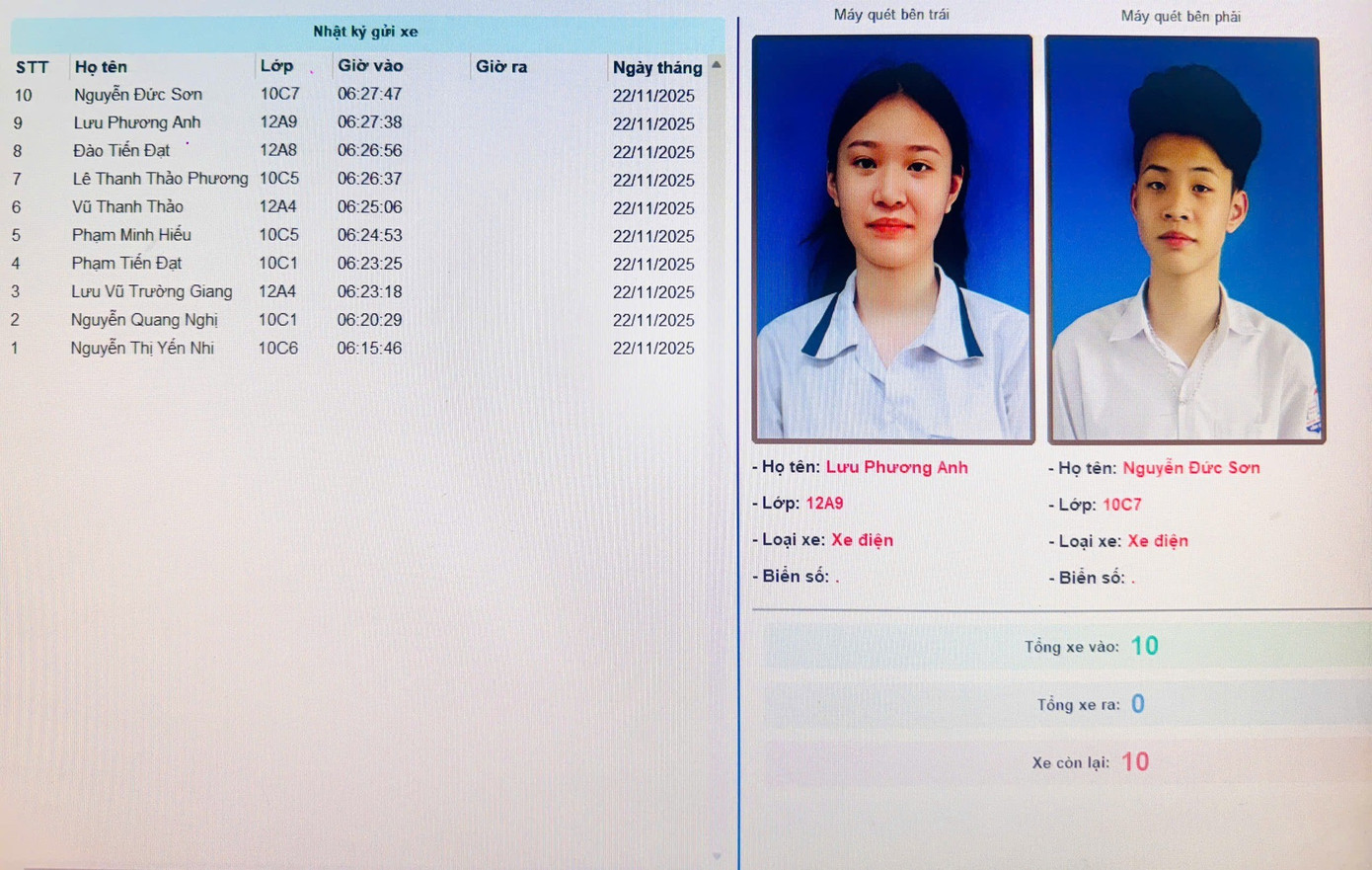1372x870 pixels.
Task: Click the "Nhật ký gửi xe" title bar
Action: 366,31
